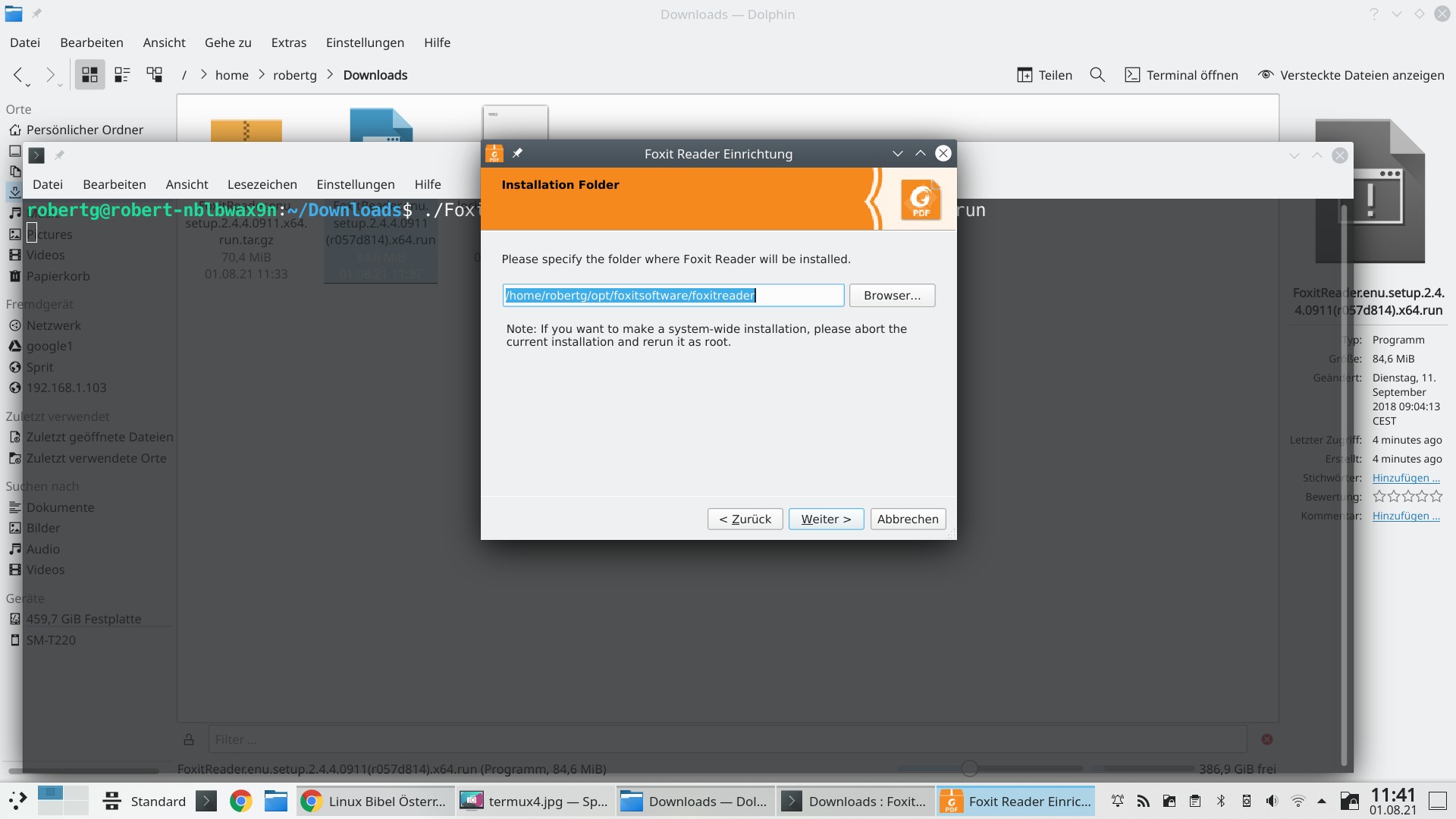The image size is (1456, 819).
Task: Click the Foxit Reader logo in the wizard
Action: point(921,199)
